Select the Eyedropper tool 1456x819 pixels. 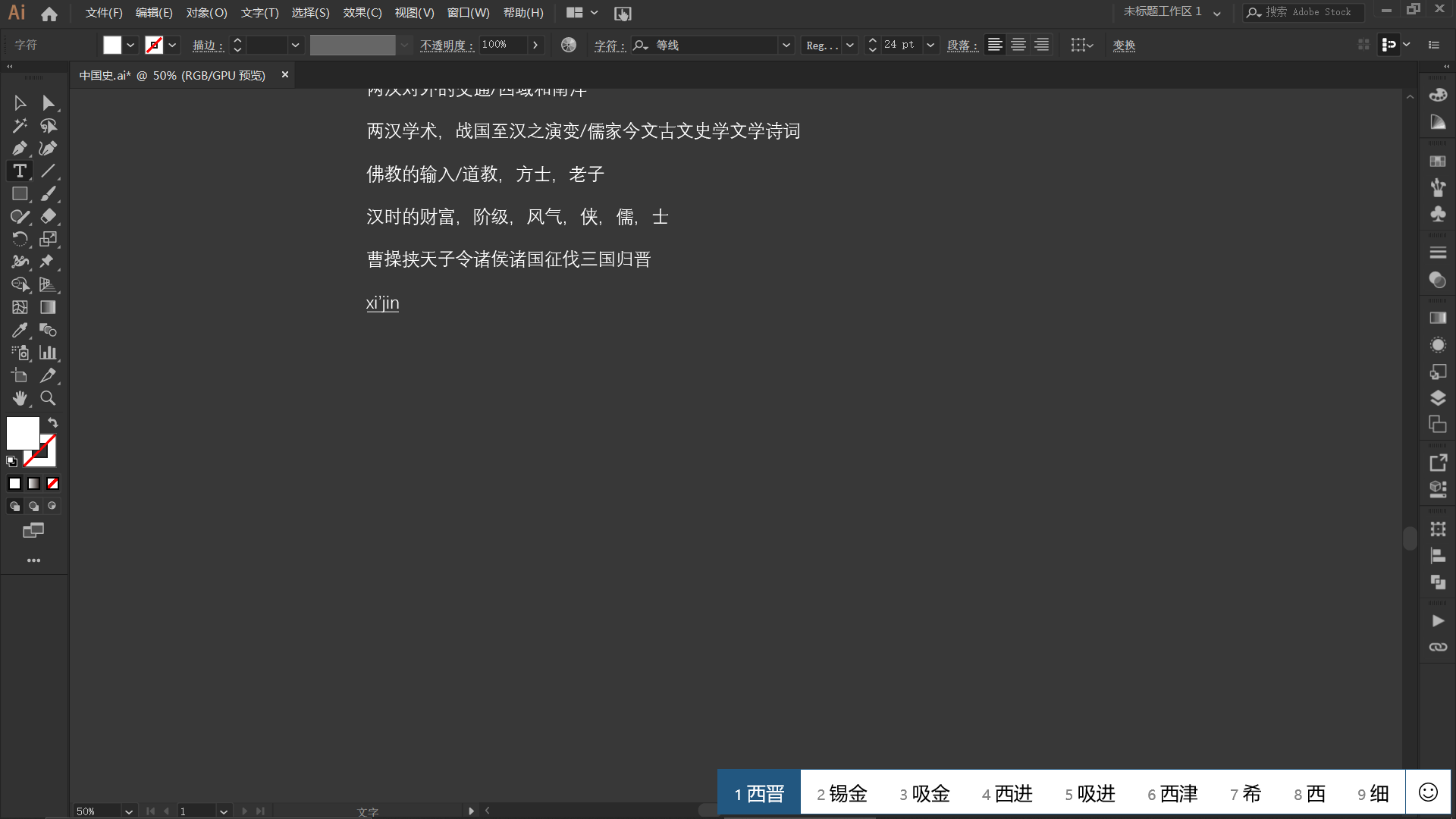pos(20,331)
